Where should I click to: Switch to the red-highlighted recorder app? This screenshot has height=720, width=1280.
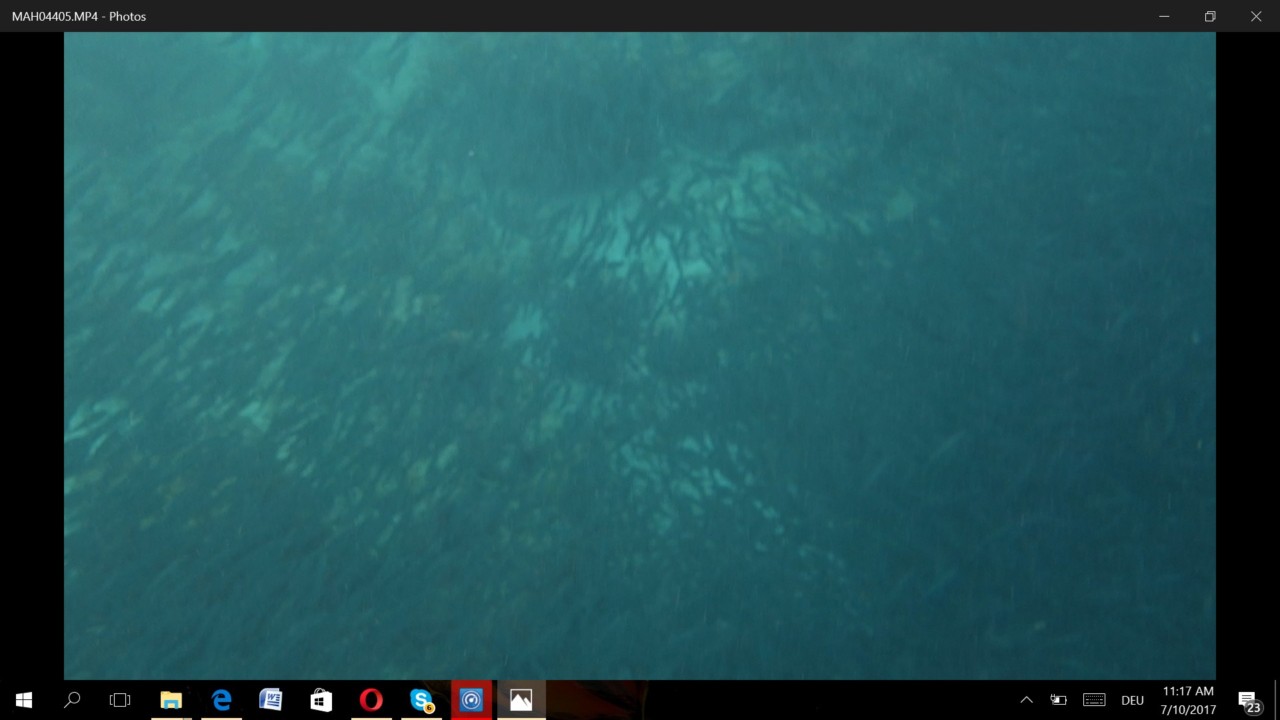tap(471, 700)
